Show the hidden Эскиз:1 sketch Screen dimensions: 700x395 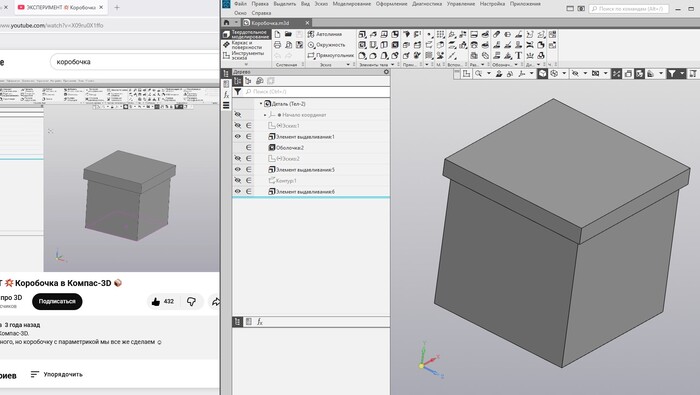click(238, 126)
